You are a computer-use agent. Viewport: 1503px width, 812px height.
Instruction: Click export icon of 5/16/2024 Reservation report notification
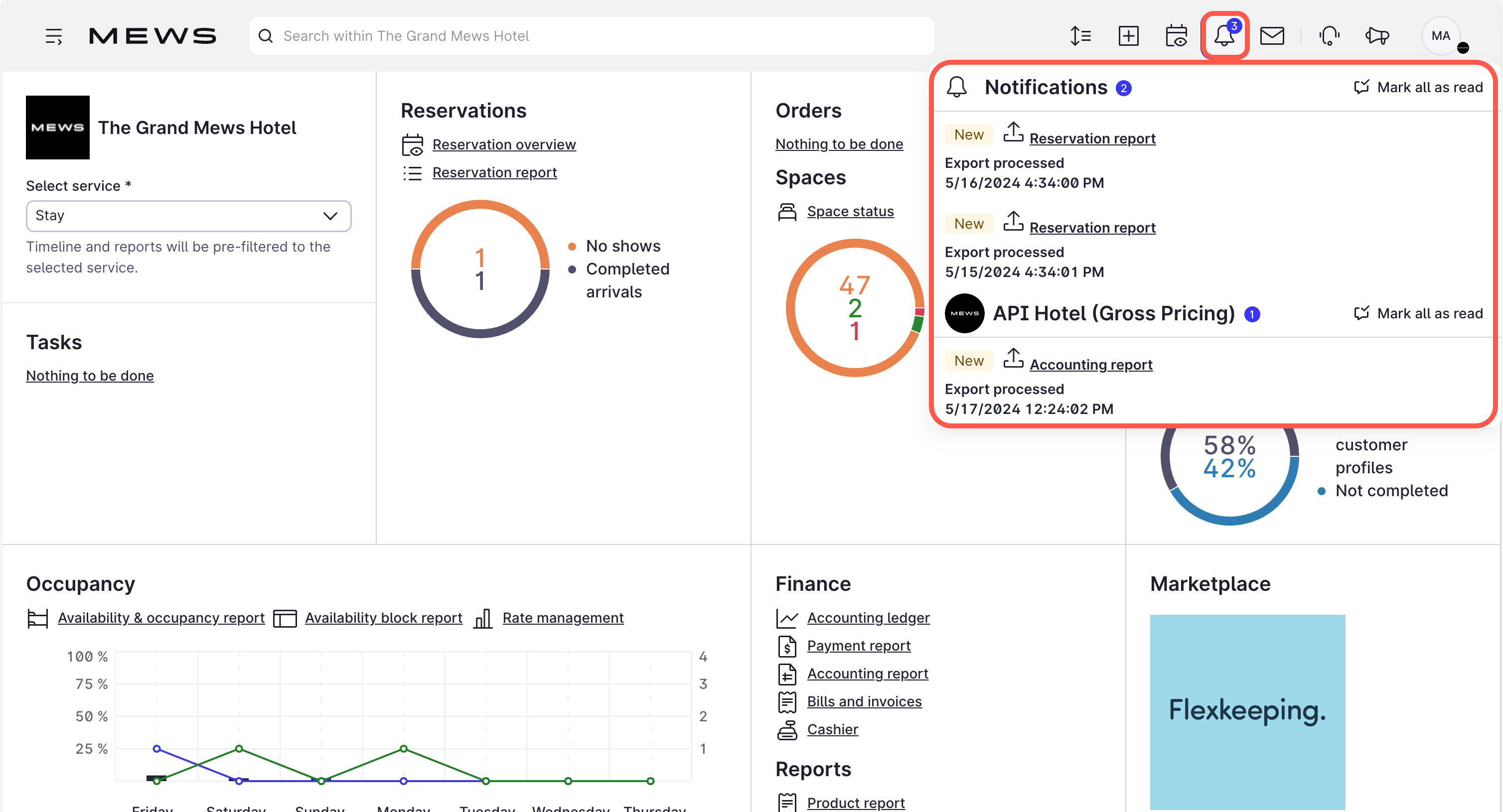pos(1013,133)
